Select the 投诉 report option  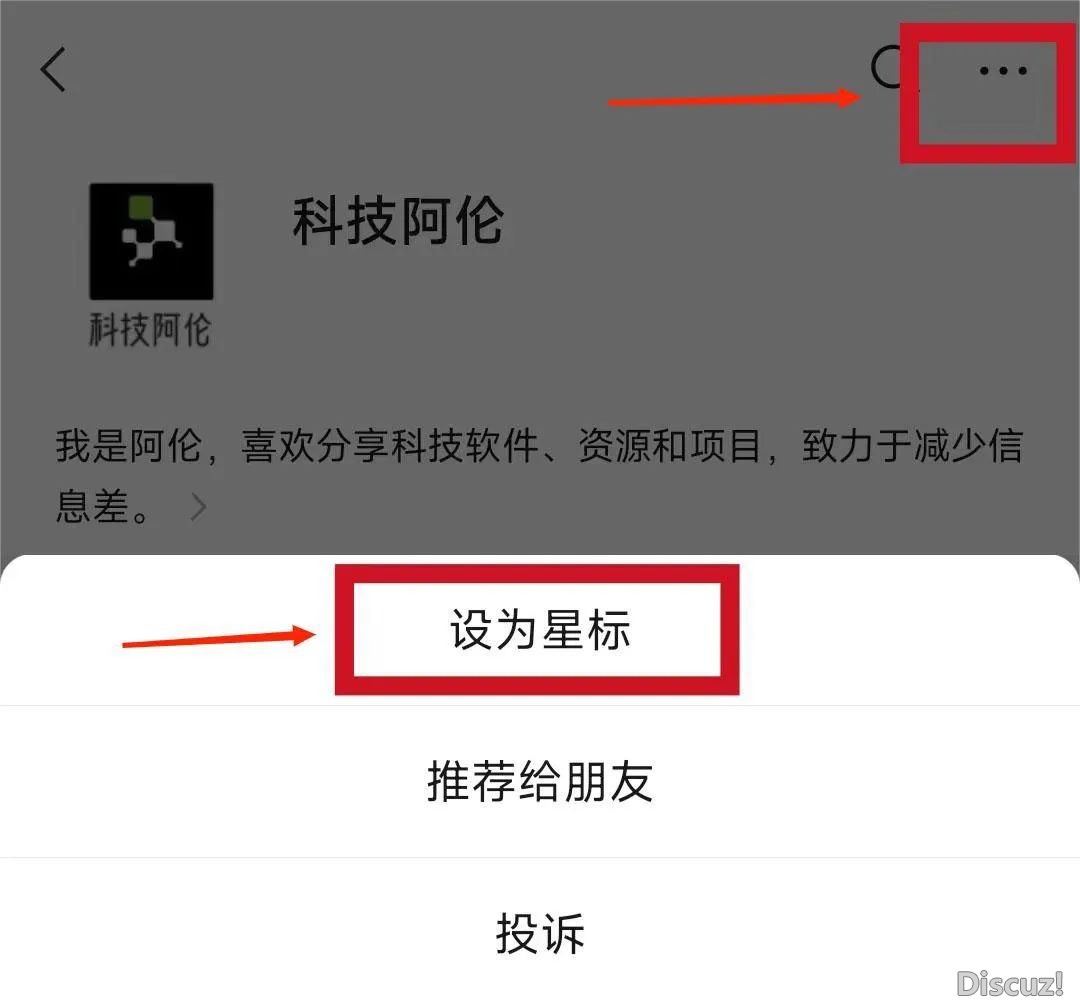coord(539,934)
